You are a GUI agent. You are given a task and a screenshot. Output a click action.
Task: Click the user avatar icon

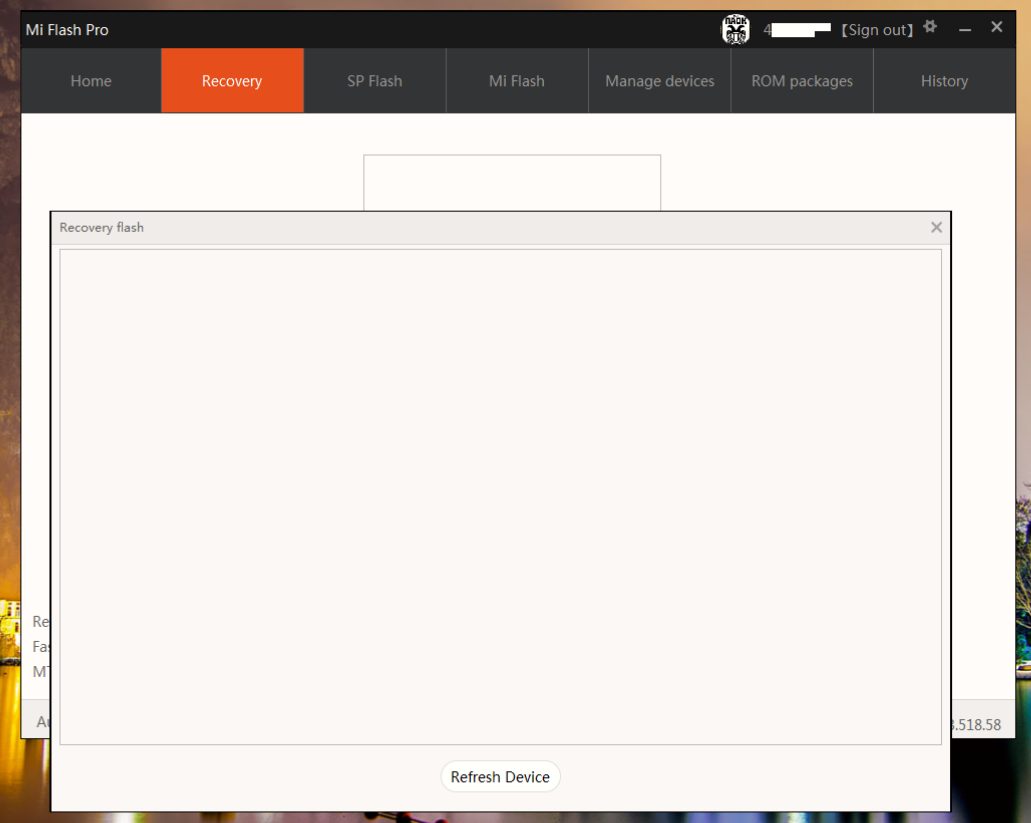point(735,30)
